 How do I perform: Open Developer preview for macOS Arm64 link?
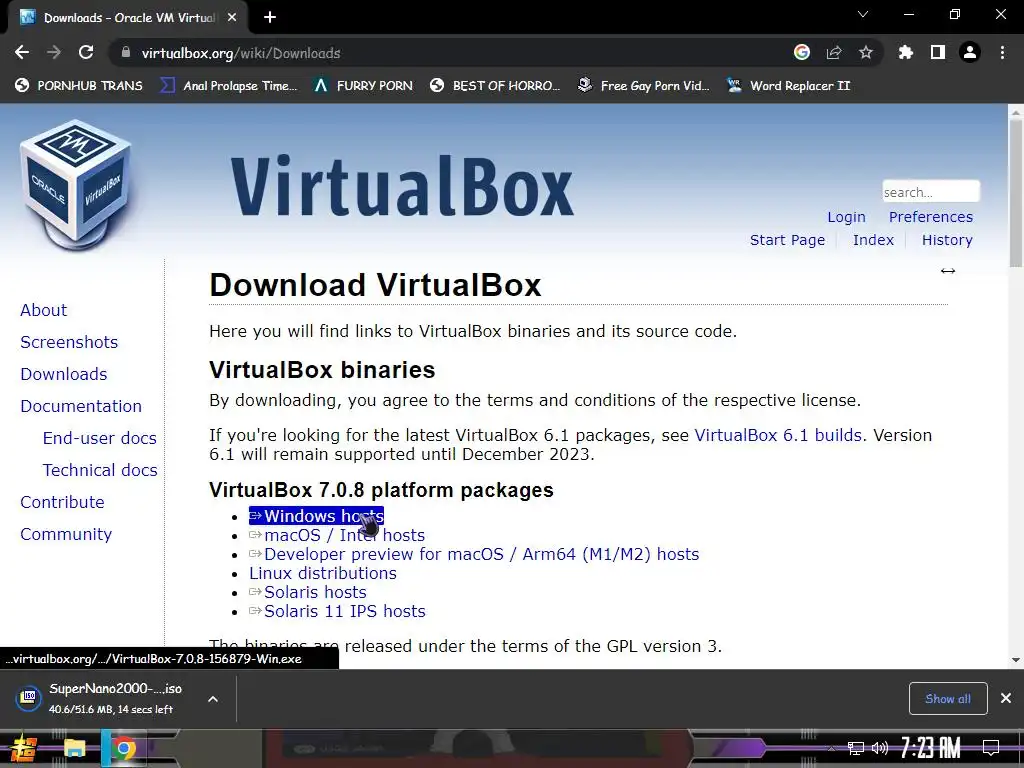click(x=474, y=554)
